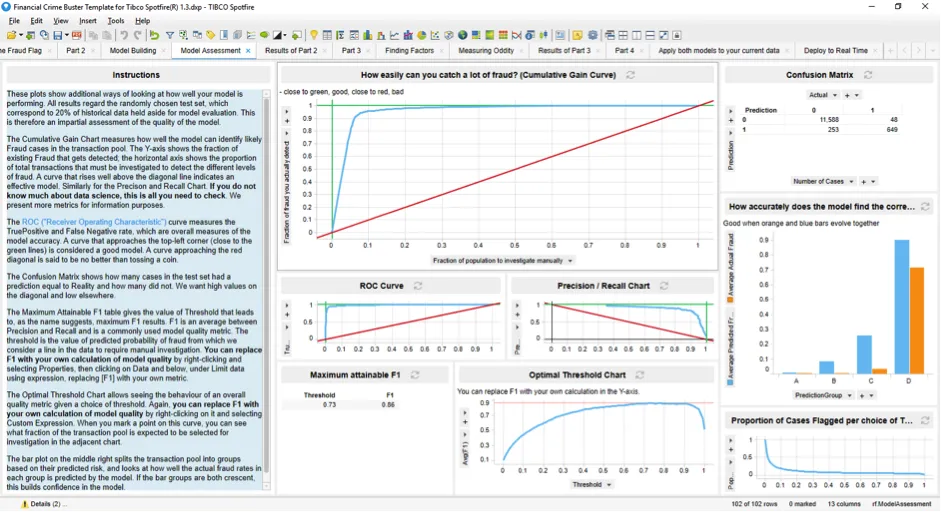Viewport: 941px width, 512px height.
Task: Insert a Table visualization icon
Action: coord(327,35)
